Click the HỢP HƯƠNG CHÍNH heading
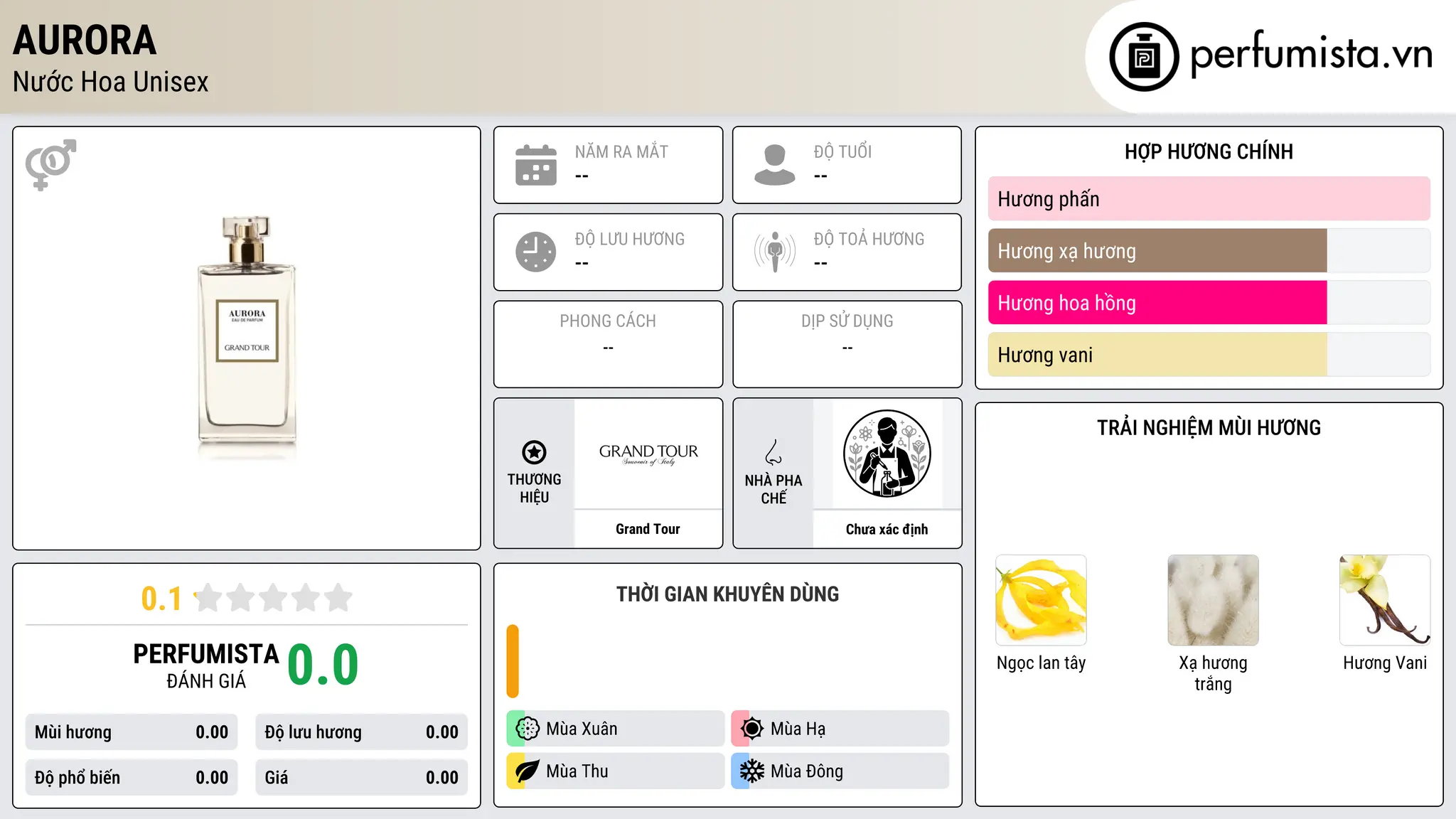This screenshot has height=819, width=1456. (1209, 151)
